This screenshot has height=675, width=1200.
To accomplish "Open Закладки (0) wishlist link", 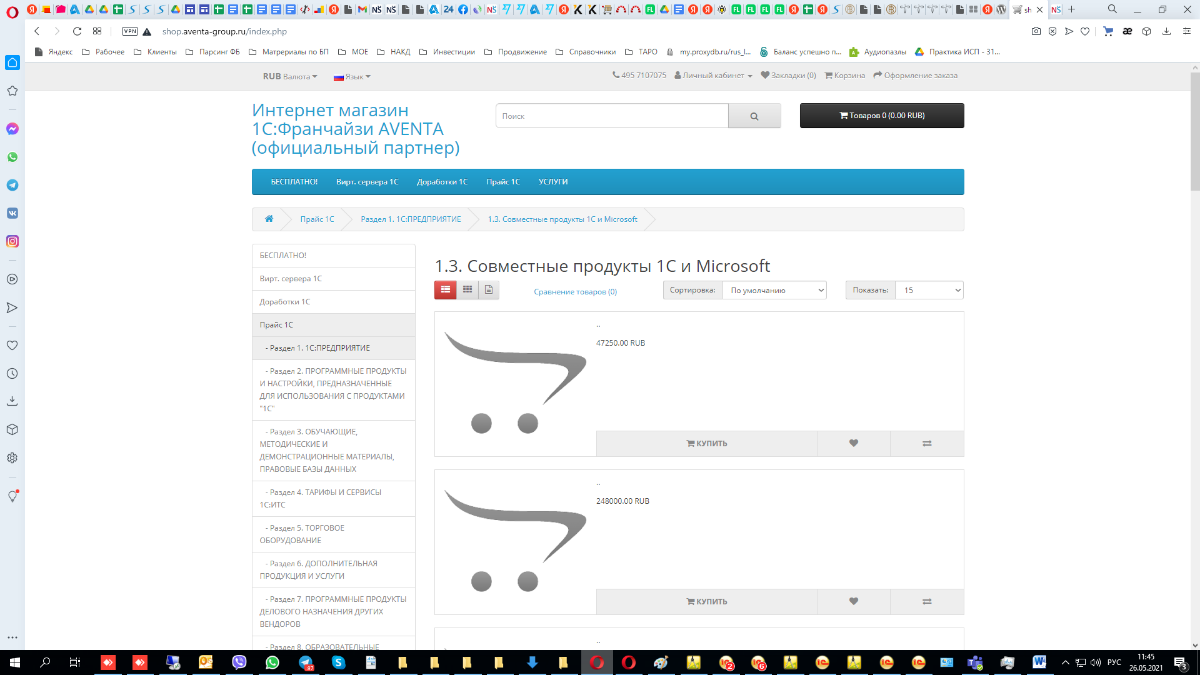I will (x=789, y=75).
